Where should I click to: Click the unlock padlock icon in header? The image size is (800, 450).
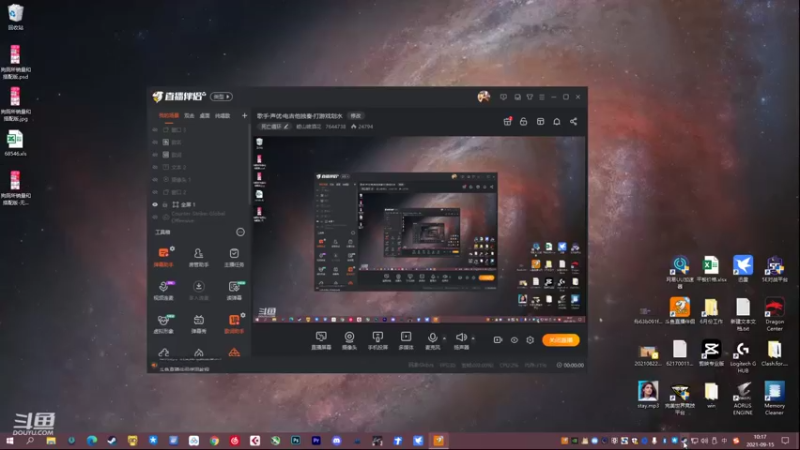[x=523, y=121]
